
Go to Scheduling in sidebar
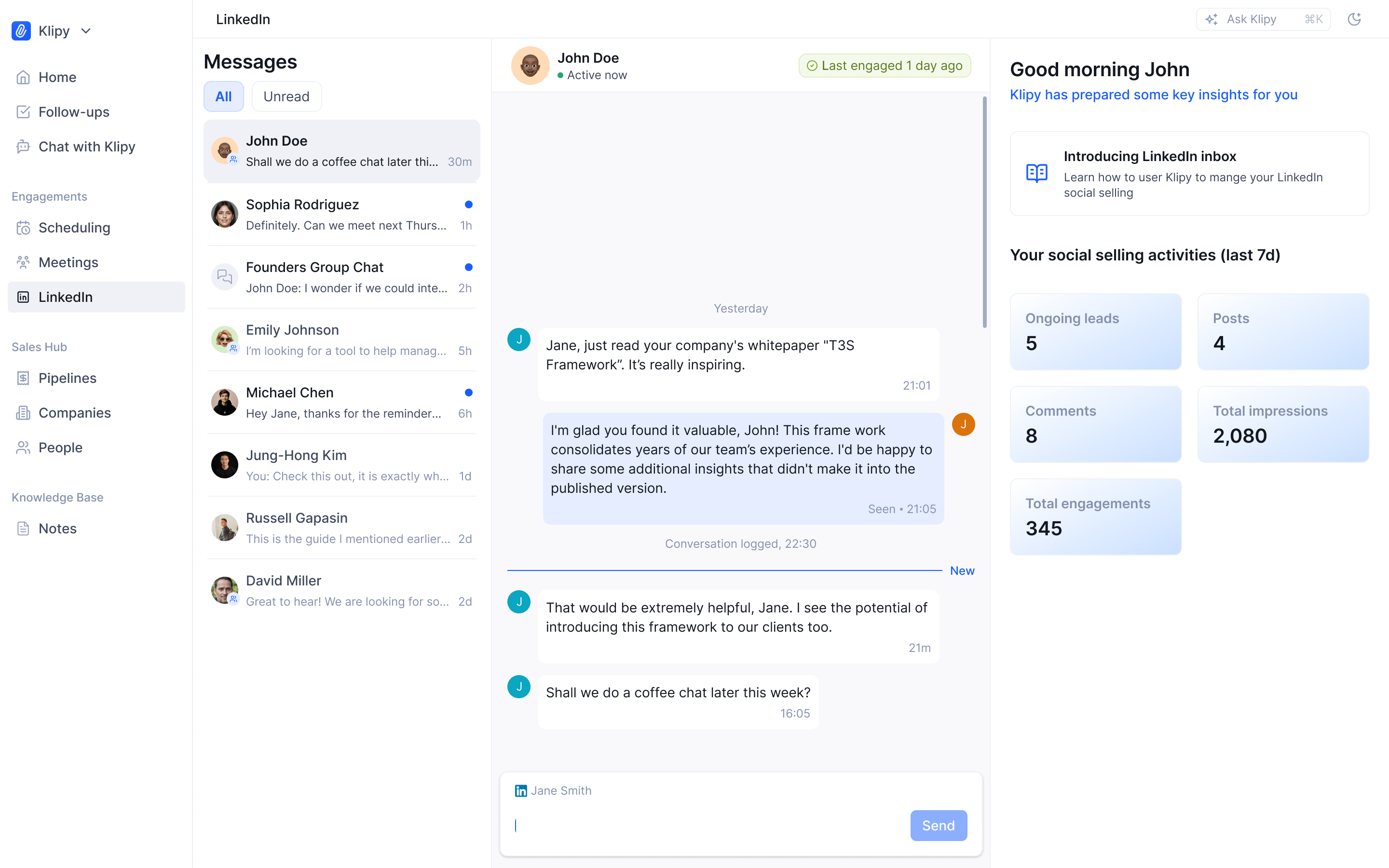pyautogui.click(x=96, y=228)
